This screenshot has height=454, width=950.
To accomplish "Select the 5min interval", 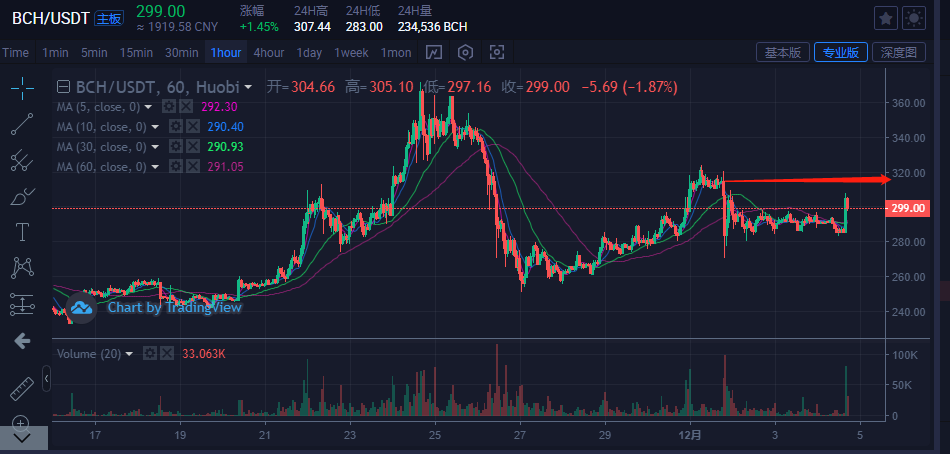I will tap(94, 53).
